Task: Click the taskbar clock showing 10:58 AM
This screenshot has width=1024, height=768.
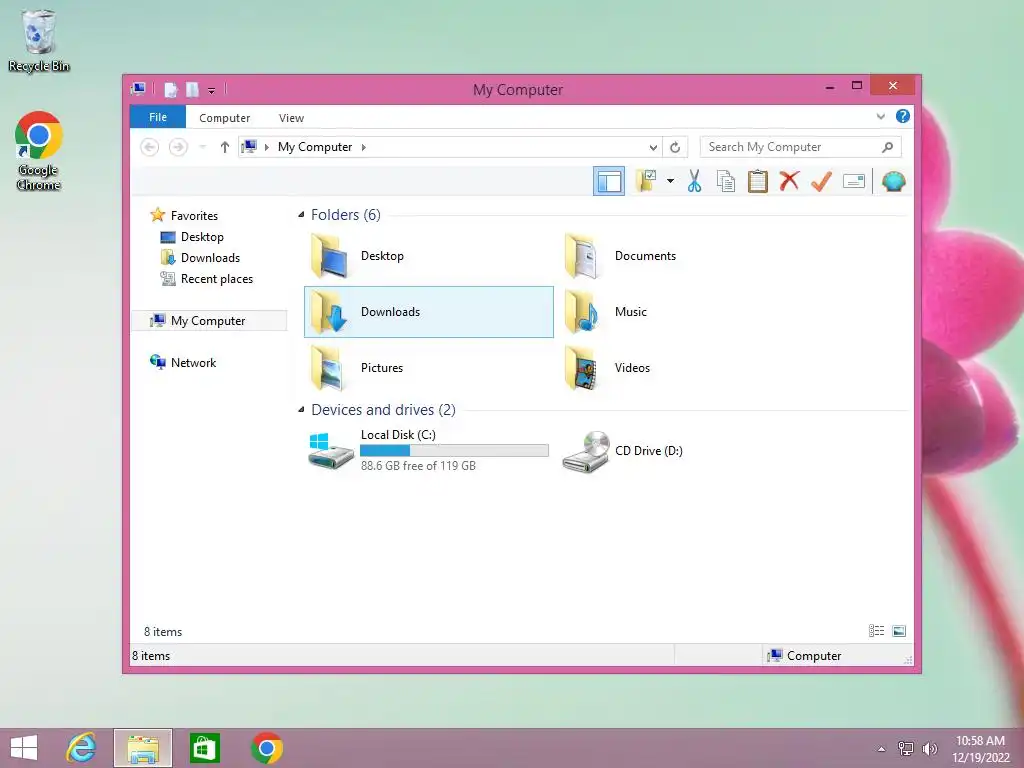Action: click(980, 749)
